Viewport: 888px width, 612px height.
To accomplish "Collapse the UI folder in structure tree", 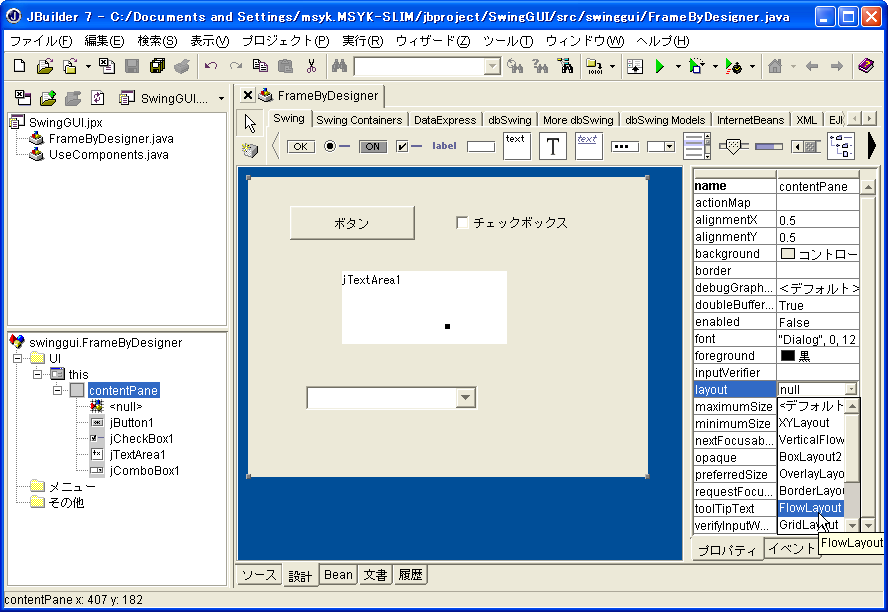I will 17,358.
